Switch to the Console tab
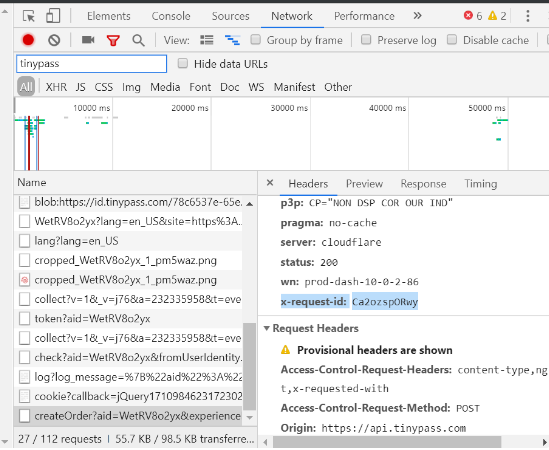 [x=171, y=16]
